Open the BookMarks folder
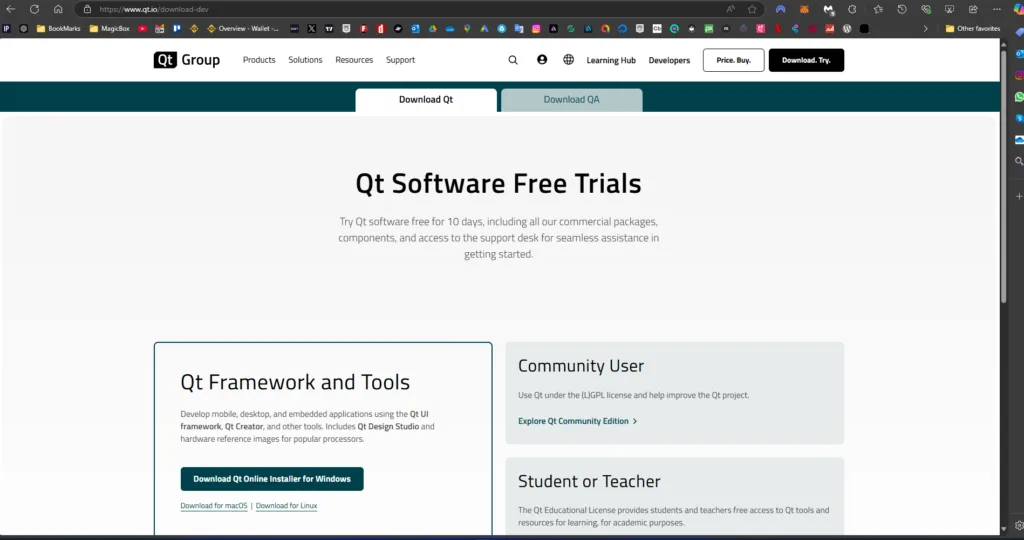The image size is (1024, 540). coord(59,29)
